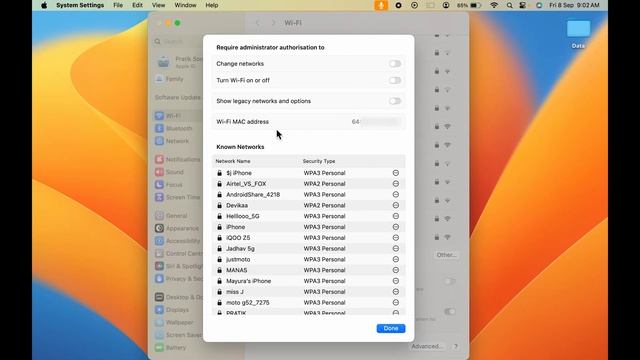Viewport: 640px width, 360px height.
Task: Select the AndroidShare_4218 network row
Action: tap(309, 195)
